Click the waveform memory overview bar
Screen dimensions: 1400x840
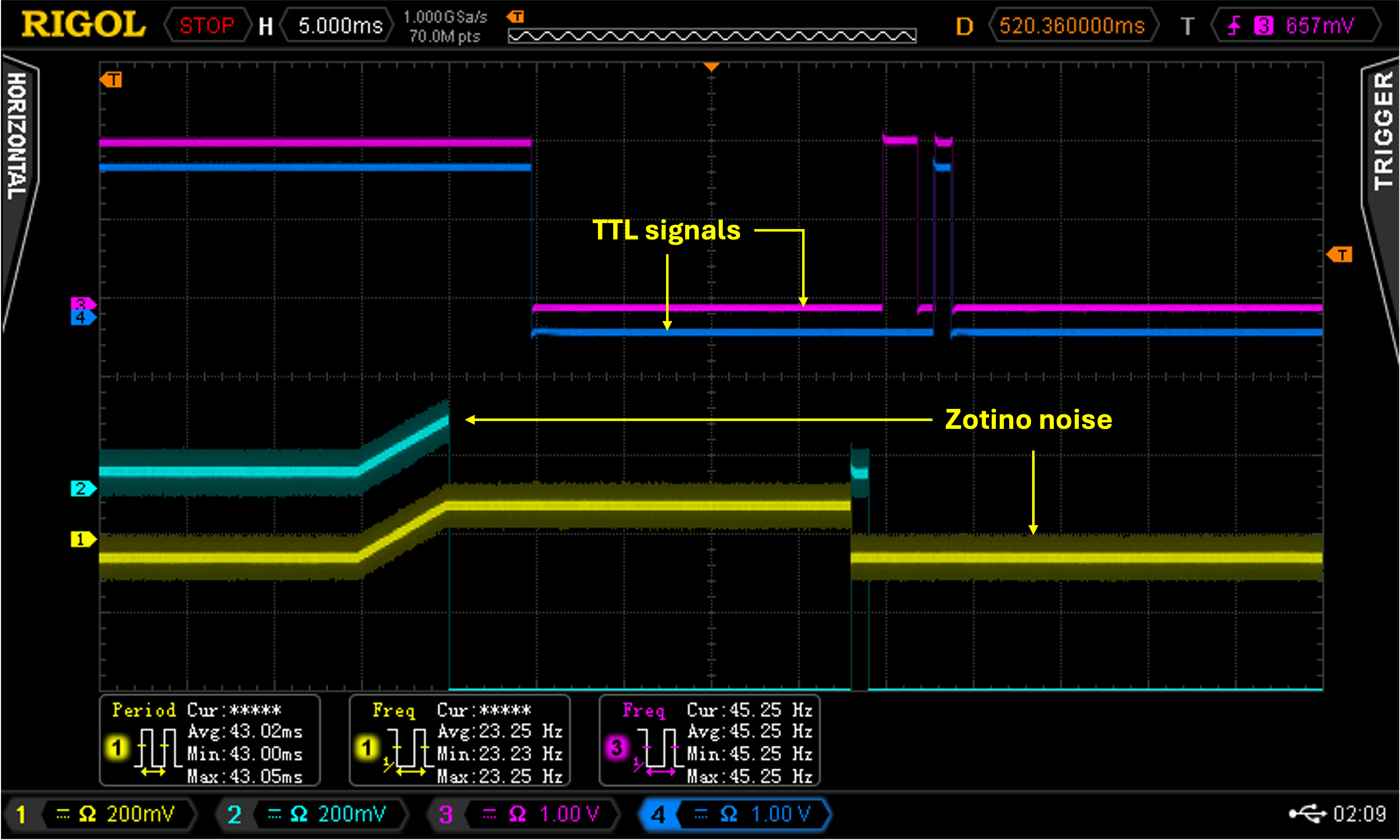[x=712, y=36]
